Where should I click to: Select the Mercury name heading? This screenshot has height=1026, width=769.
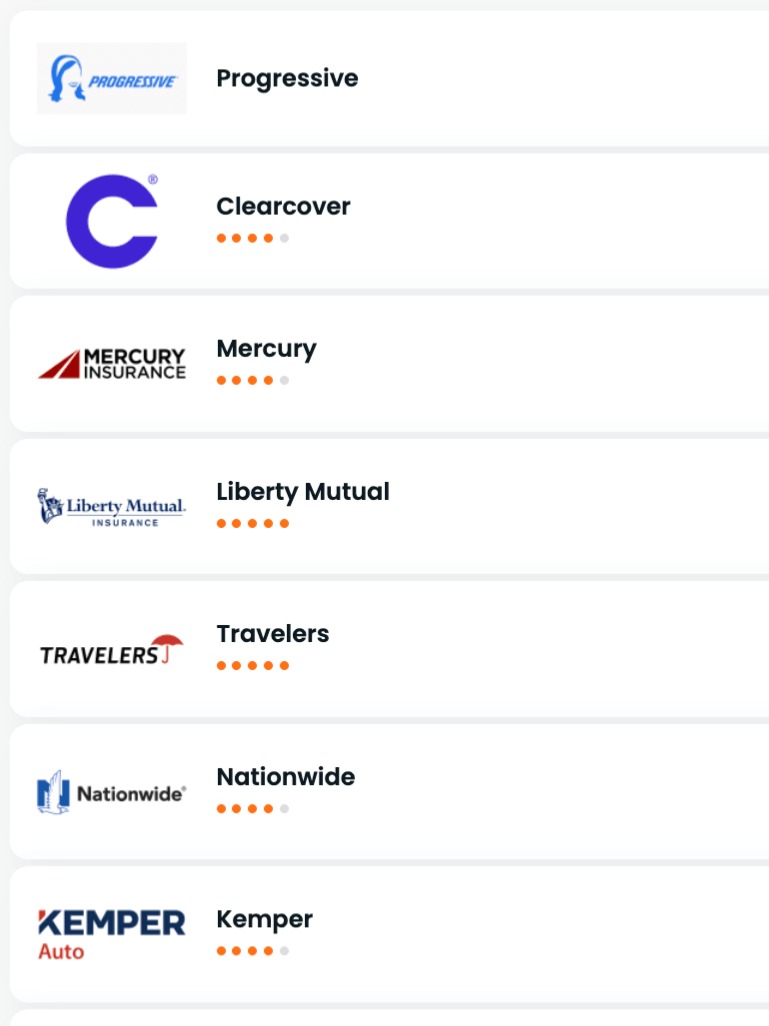pyautogui.click(x=266, y=349)
